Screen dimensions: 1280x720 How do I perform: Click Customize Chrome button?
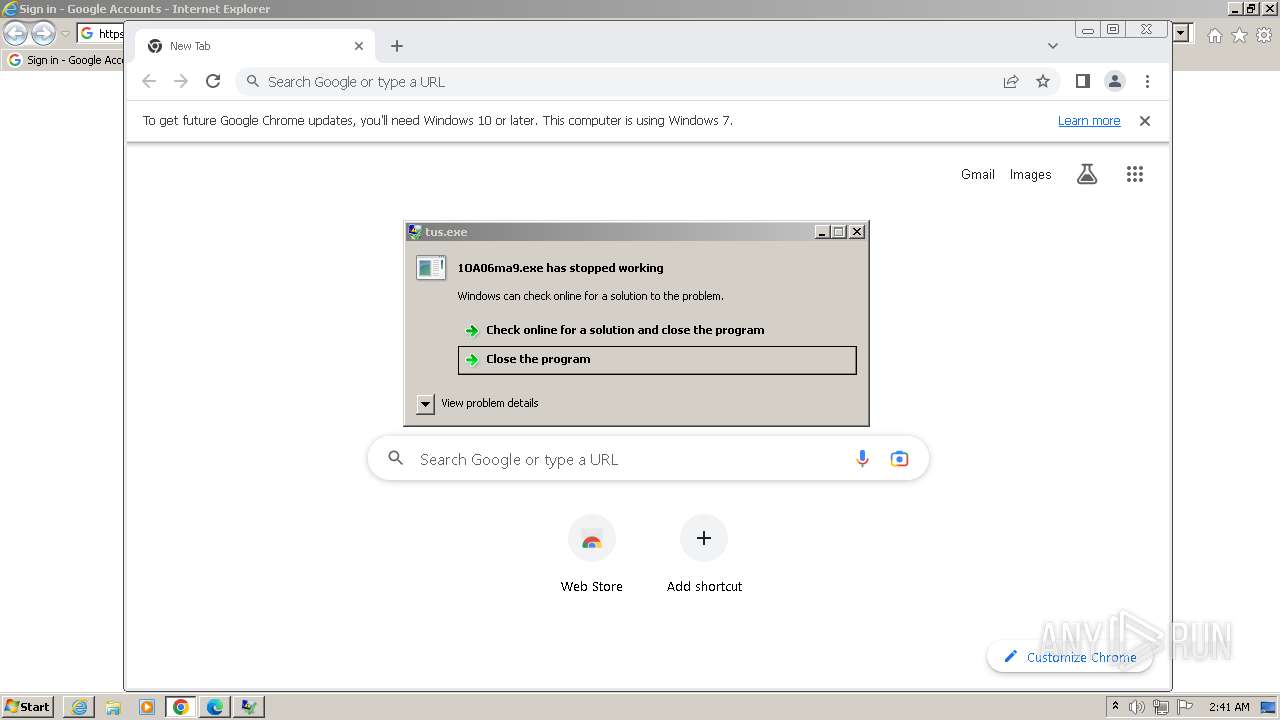coord(1069,657)
